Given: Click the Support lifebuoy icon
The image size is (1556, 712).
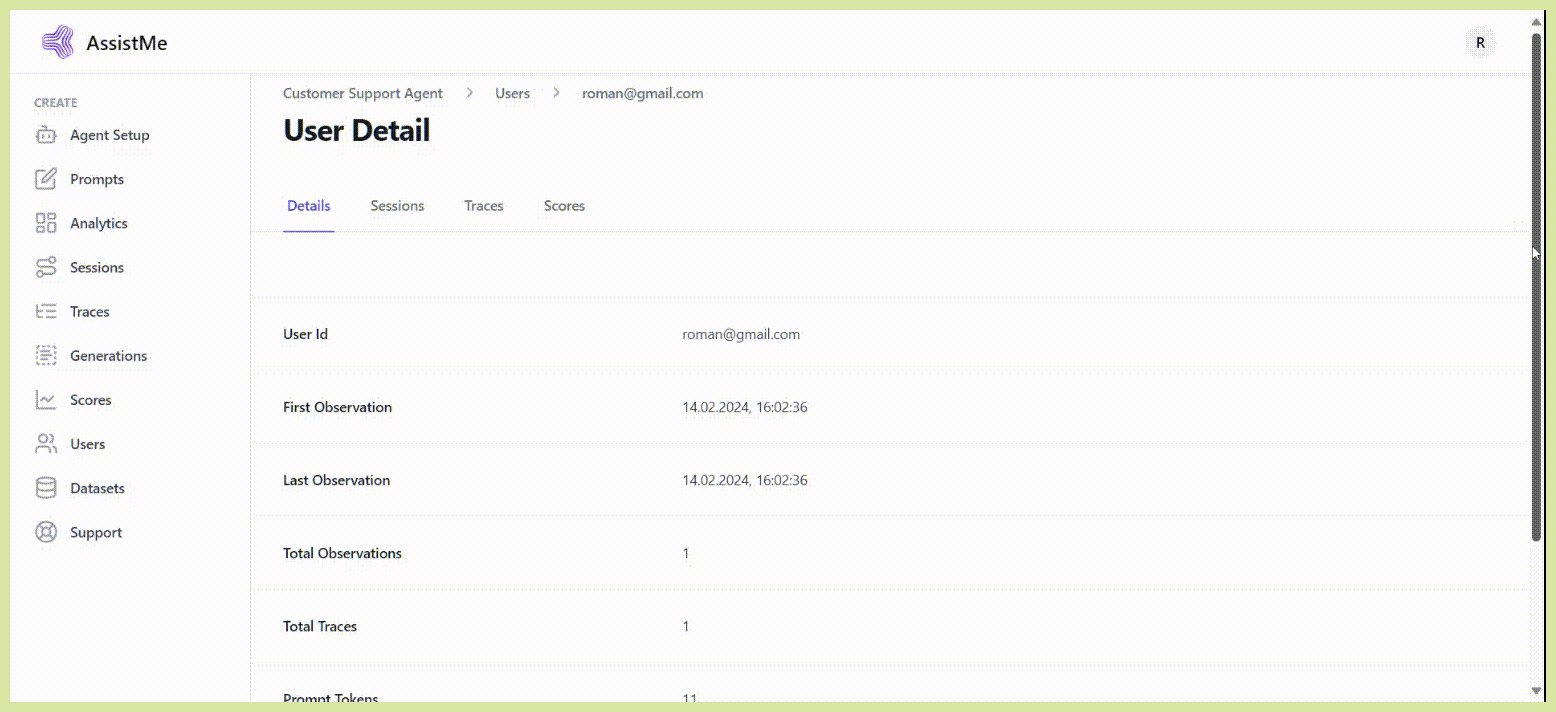Looking at the screenshot, I should tap(46, 532).
